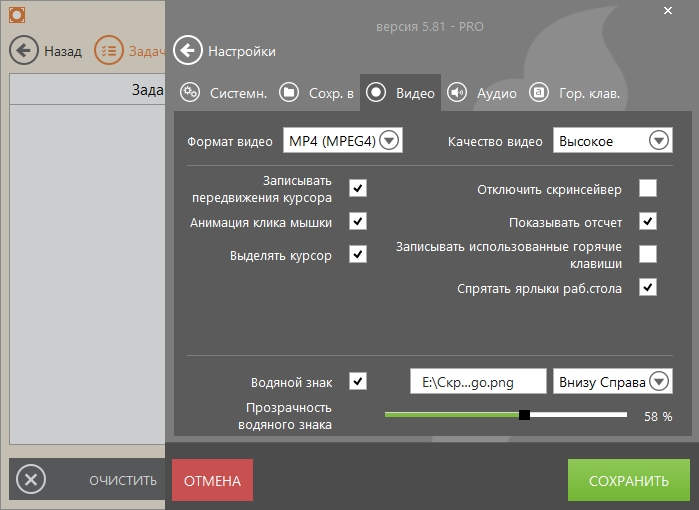
Task: Click the Сохр. в folder icon
Action: [289, 93]
